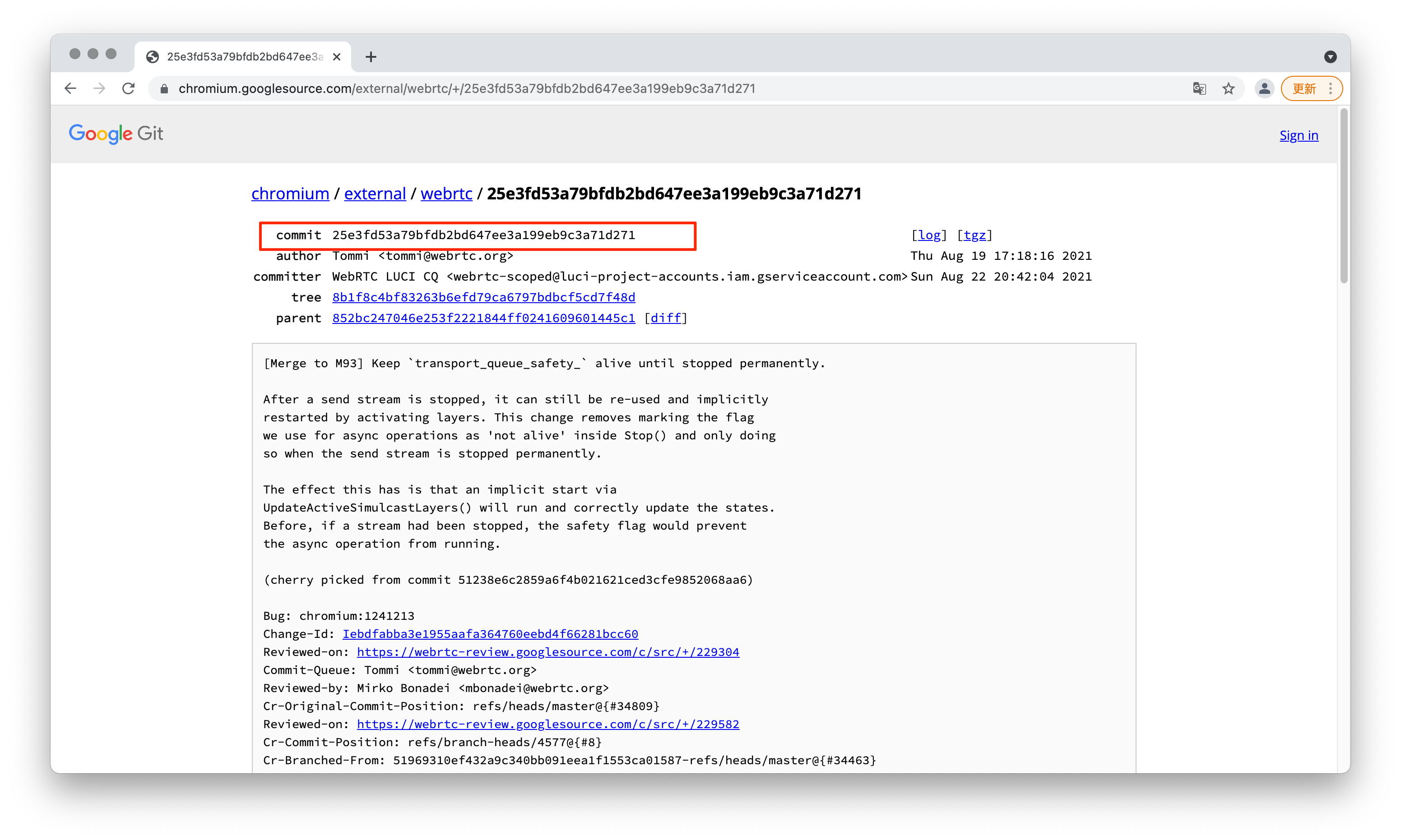Click the Sign in link

click(x=1299, y=135)
